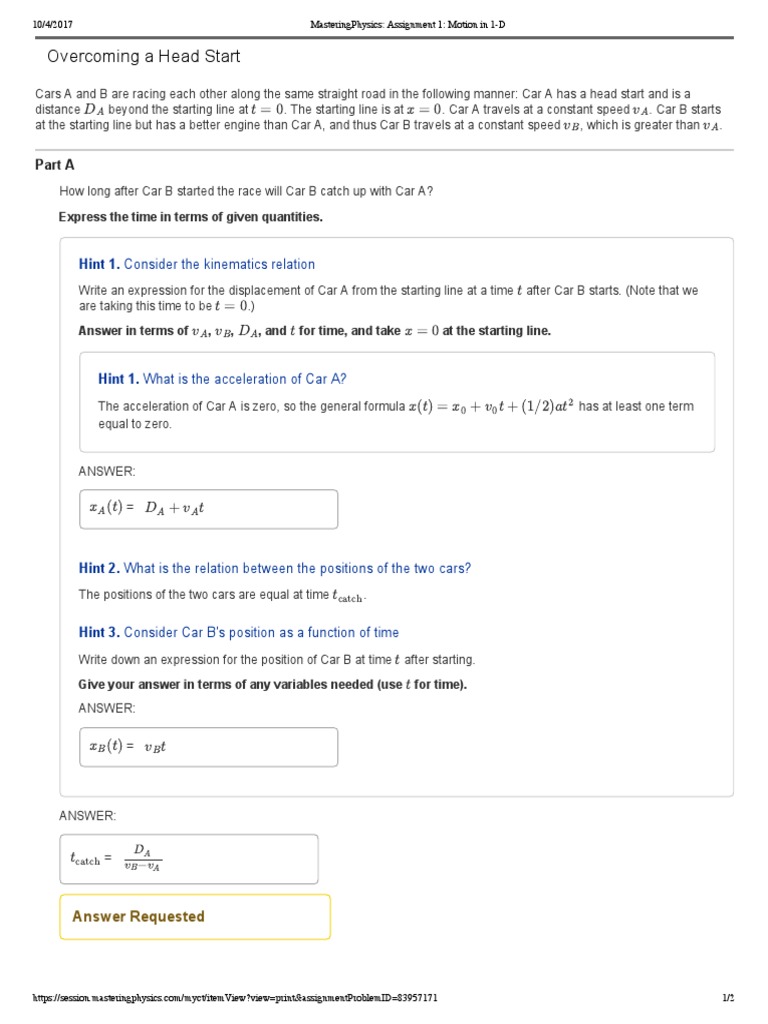This screenshot has width=768, height=1024.
Task: Click the general kinematics formula x(t)
Action: [490, 406]
